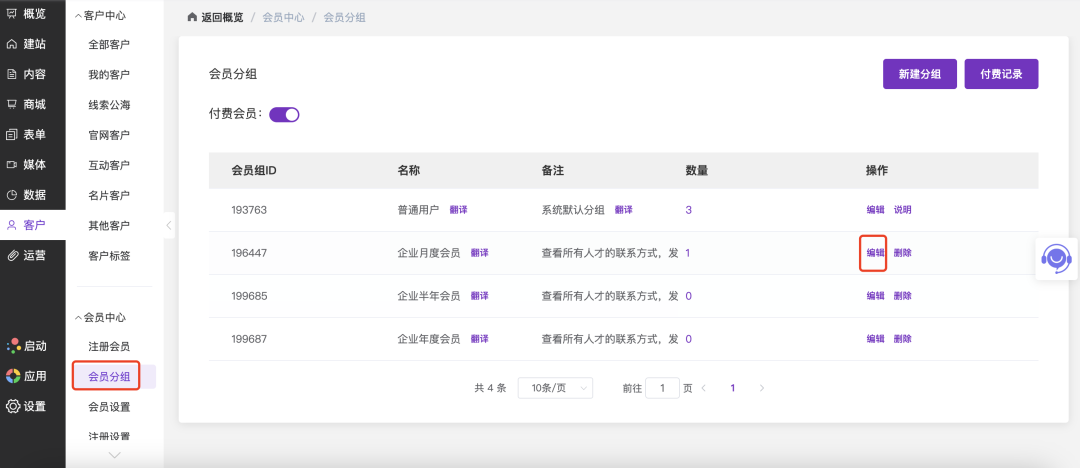Toggle the 付费会员 switch off
The height and width of the screenshot is (468, 1080).
(x=284, y=114)
